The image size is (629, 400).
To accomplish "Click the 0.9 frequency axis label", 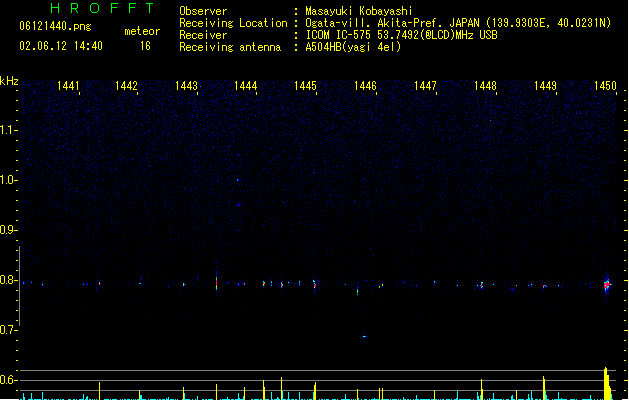I will (8, 230).
